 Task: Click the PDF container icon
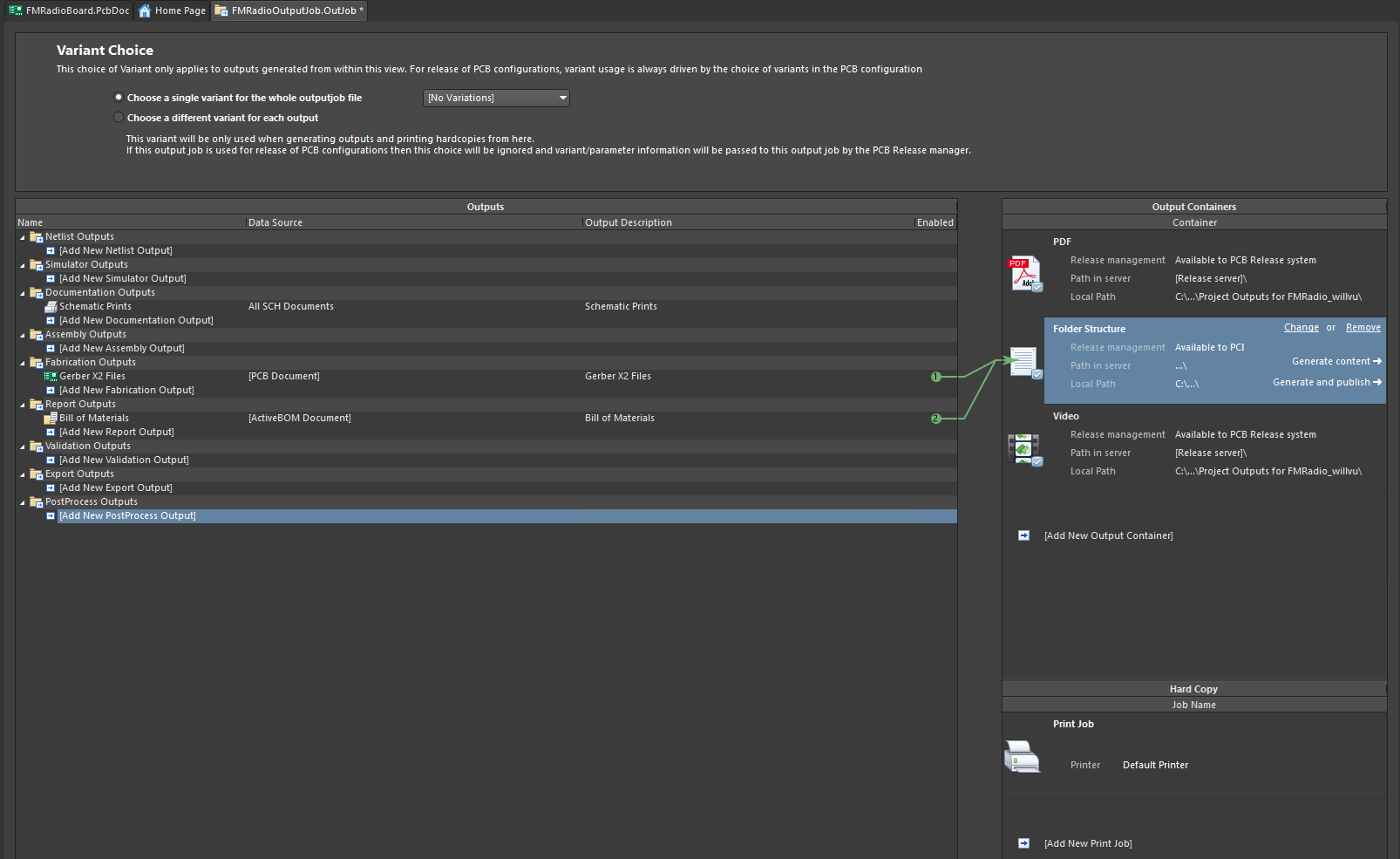tap(1025, 274)
